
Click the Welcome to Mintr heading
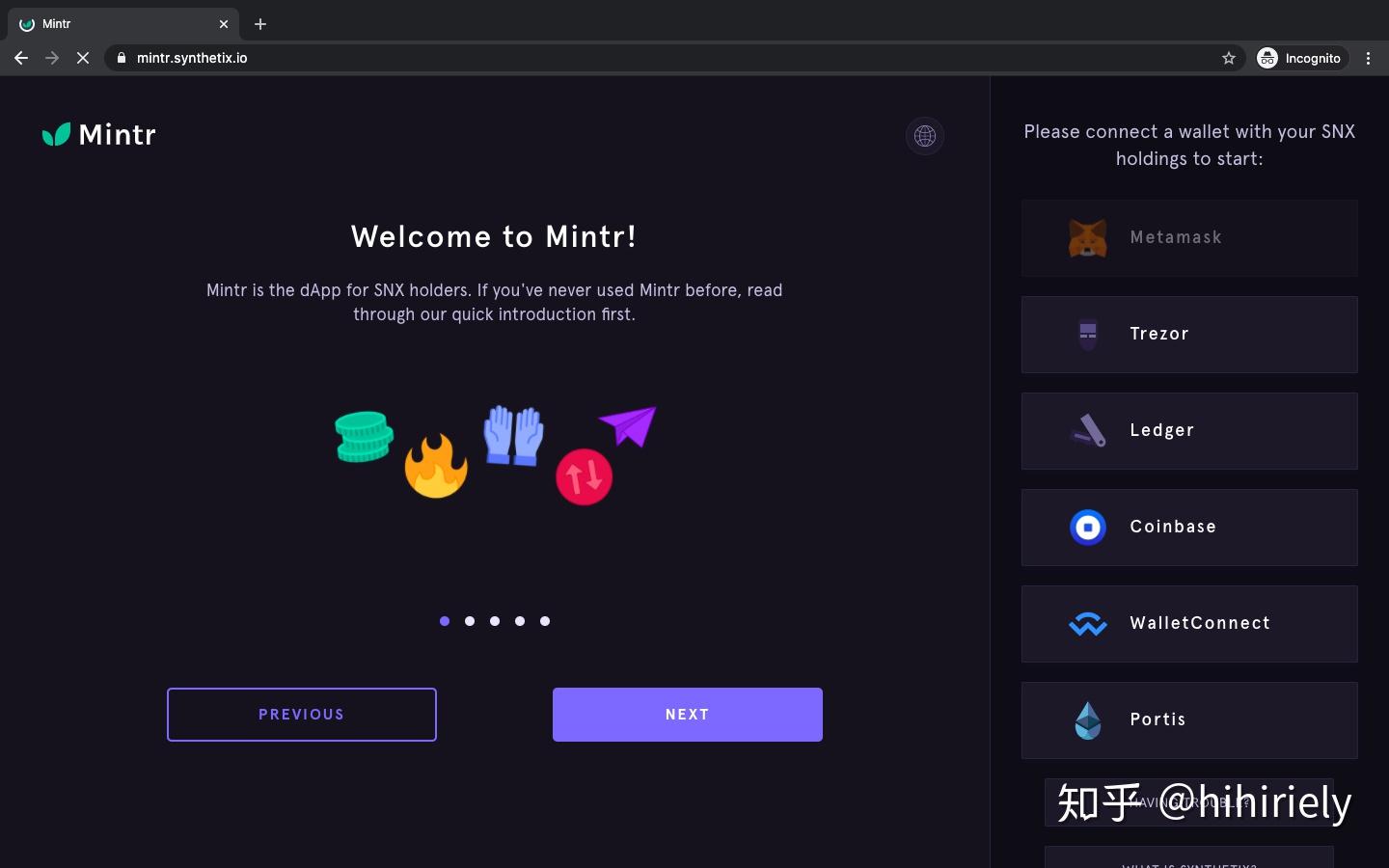[494, 236]
